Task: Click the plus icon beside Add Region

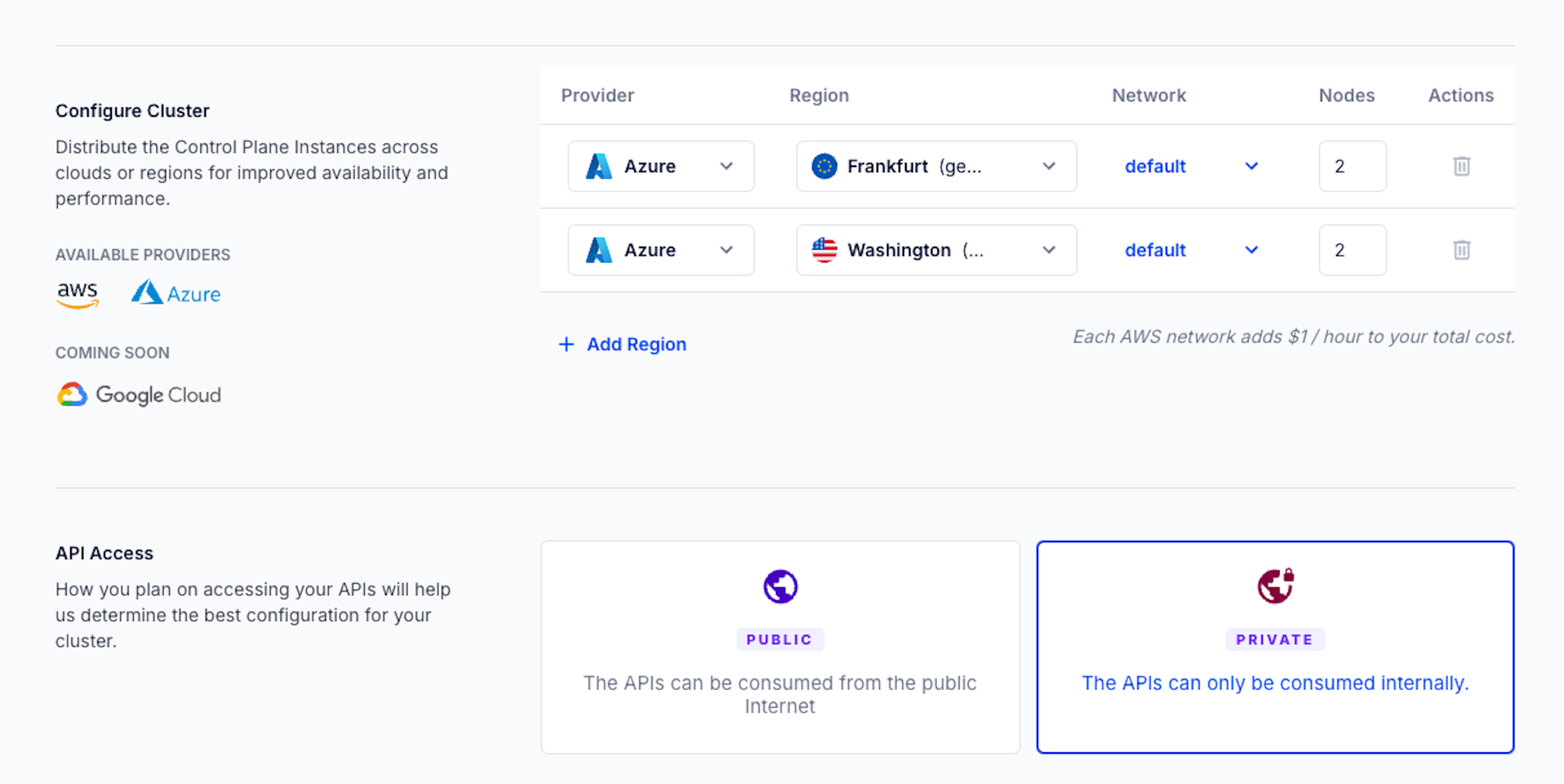Action: coord(566,344)
